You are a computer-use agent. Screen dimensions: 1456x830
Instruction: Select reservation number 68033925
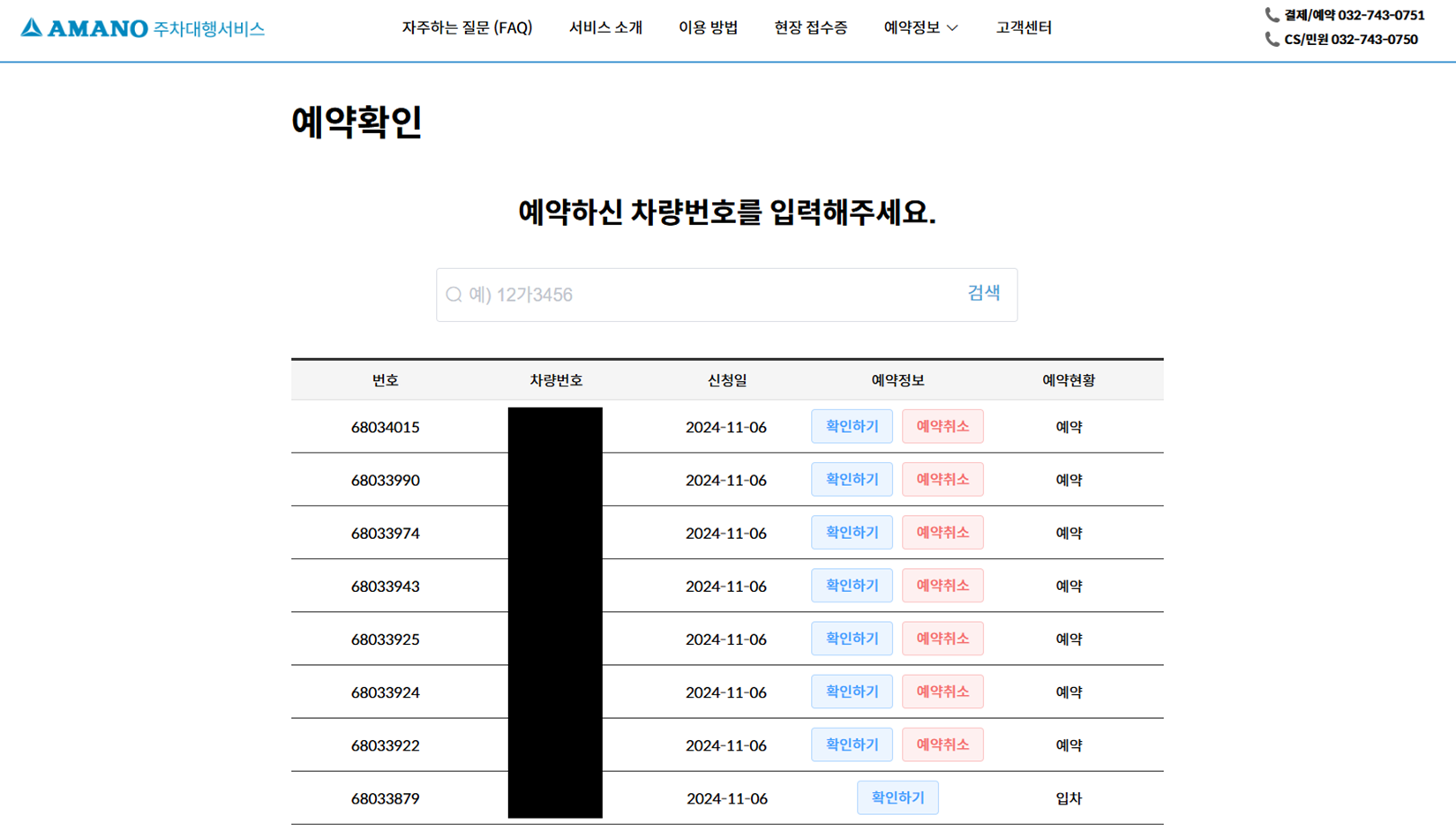pyautogui.click(x=385, y=639)
